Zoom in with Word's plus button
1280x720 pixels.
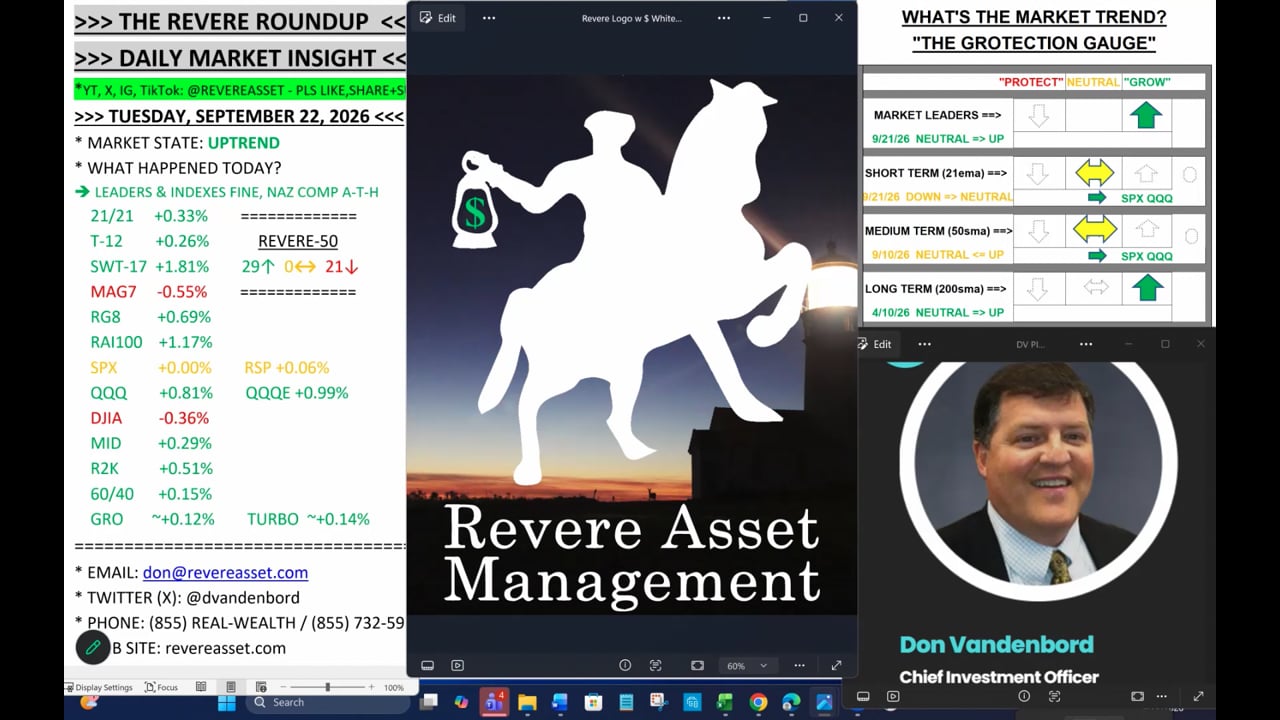(372, 687)
